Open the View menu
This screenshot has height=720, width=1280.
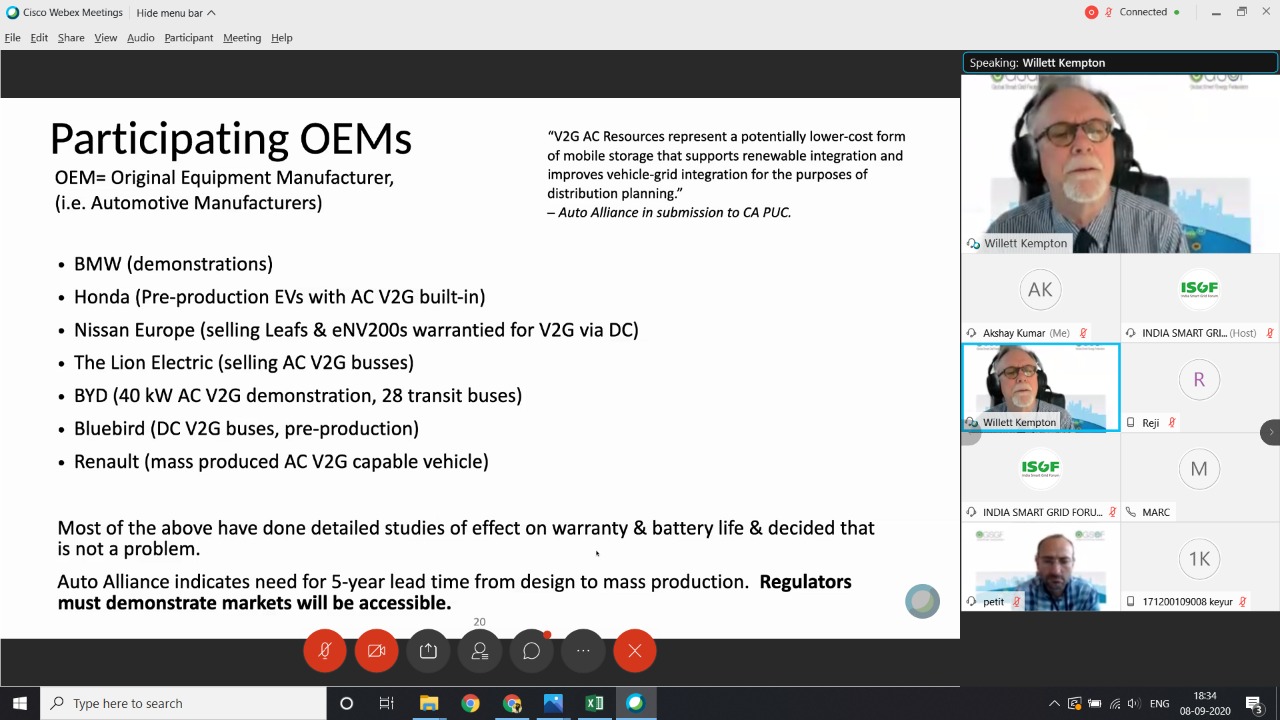click(x=105, y=37)
